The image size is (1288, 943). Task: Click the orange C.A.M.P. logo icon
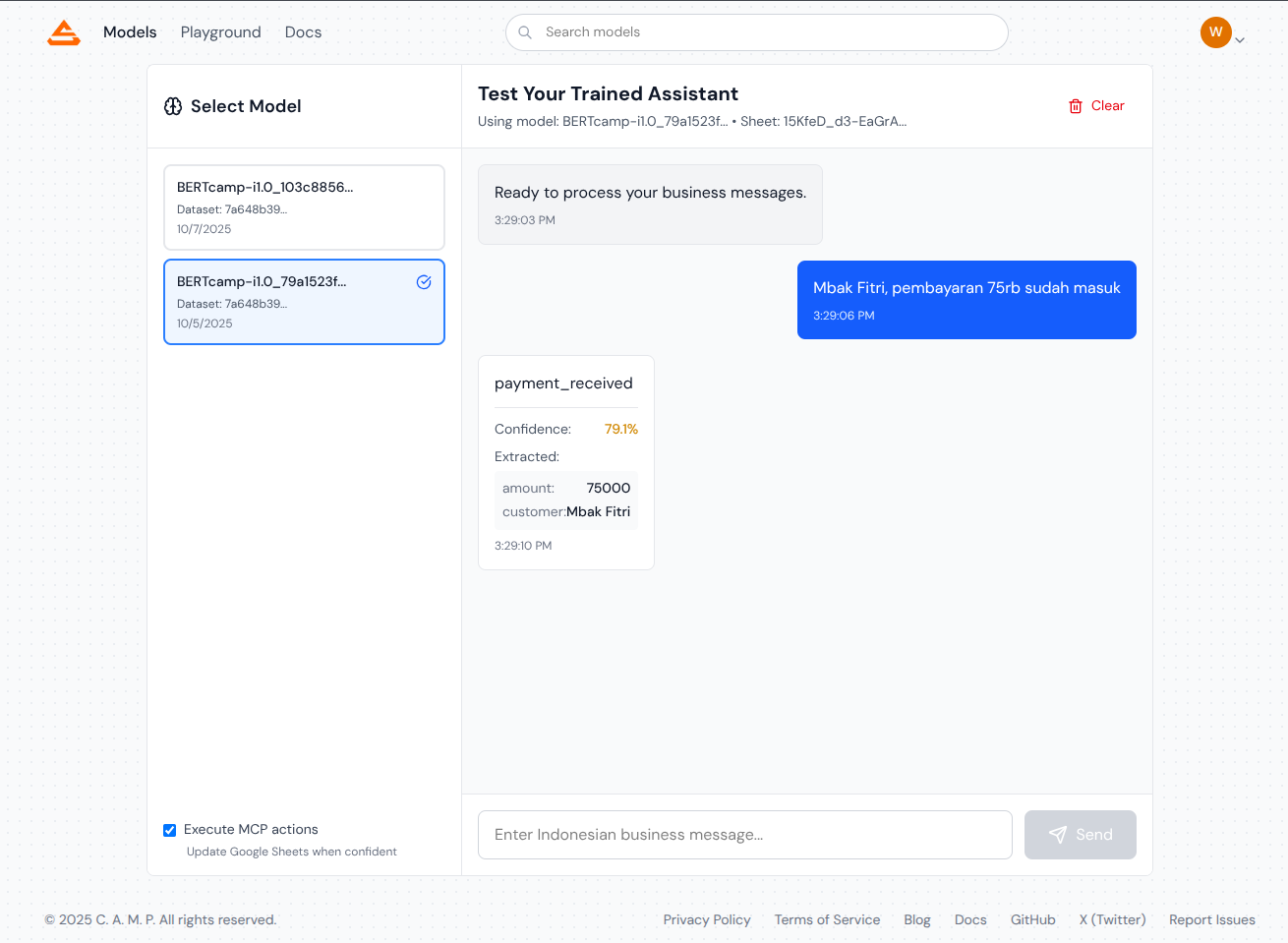(64, 32)
